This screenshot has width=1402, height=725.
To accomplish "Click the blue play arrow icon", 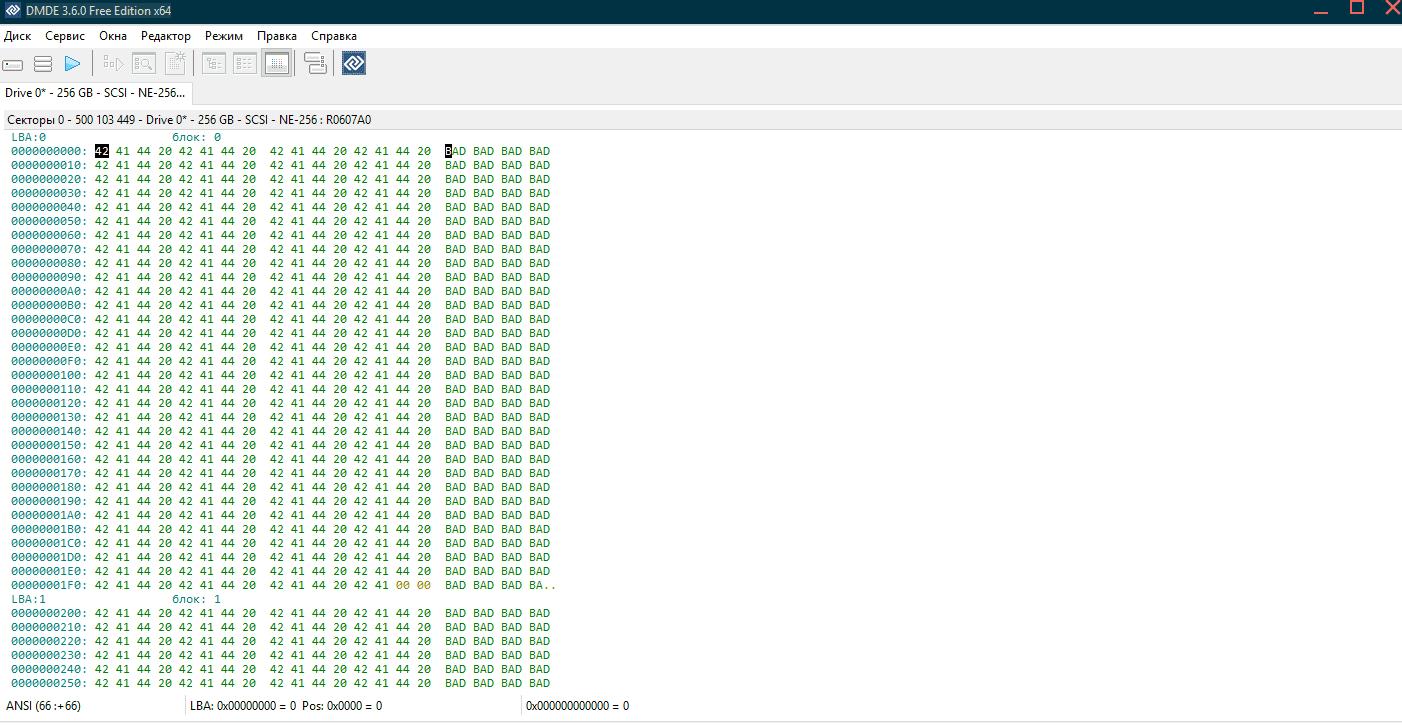I will point(72,64).
